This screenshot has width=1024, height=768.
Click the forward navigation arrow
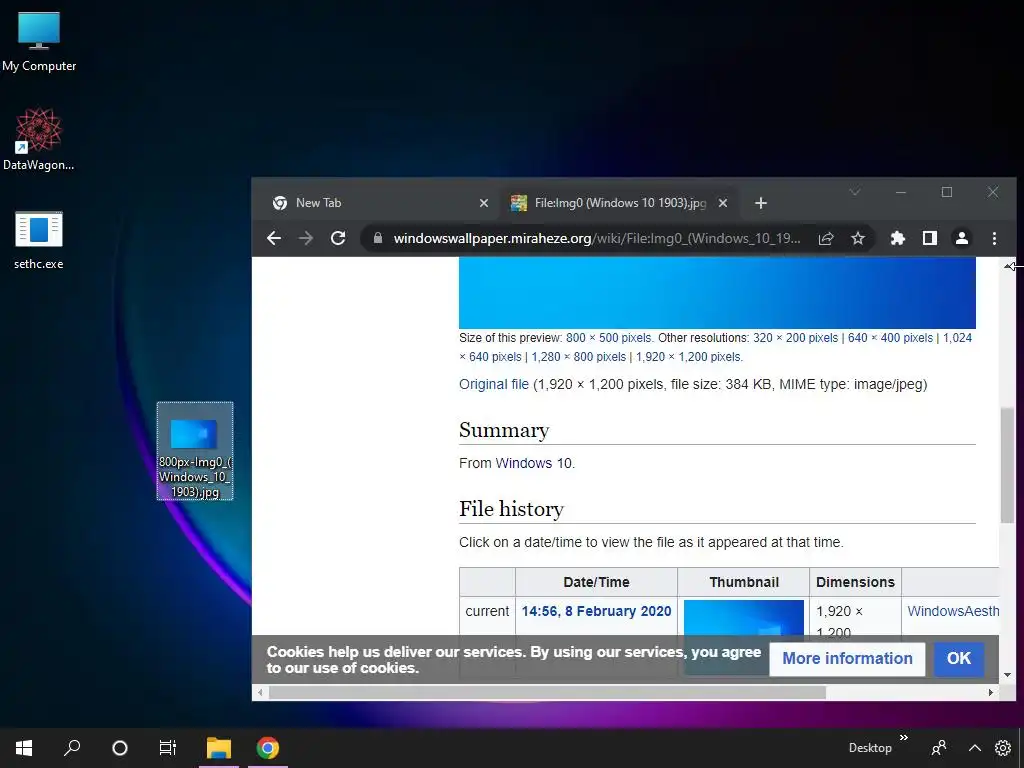306,238
